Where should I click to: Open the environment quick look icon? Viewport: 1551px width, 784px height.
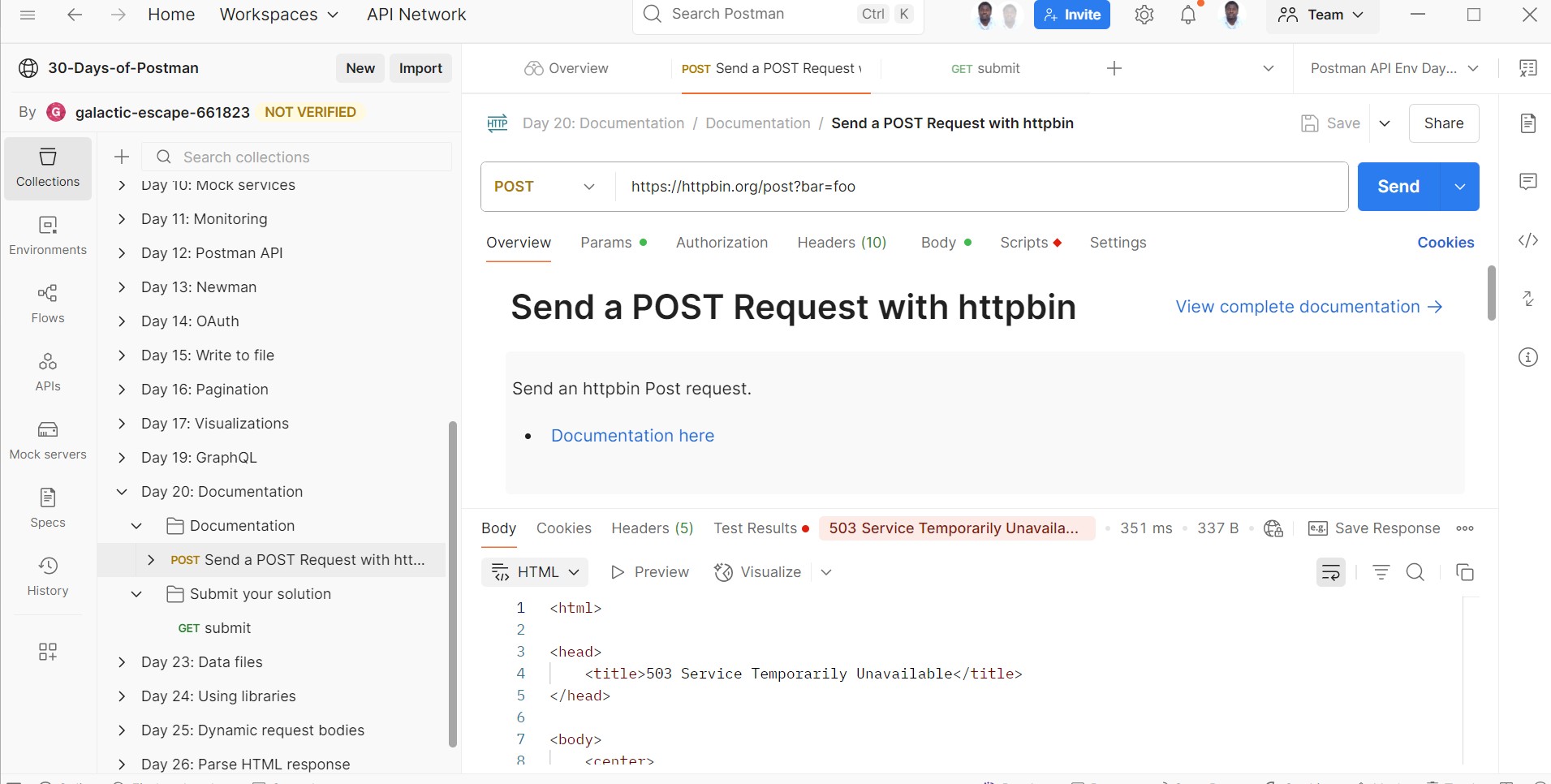point(1528,68)
